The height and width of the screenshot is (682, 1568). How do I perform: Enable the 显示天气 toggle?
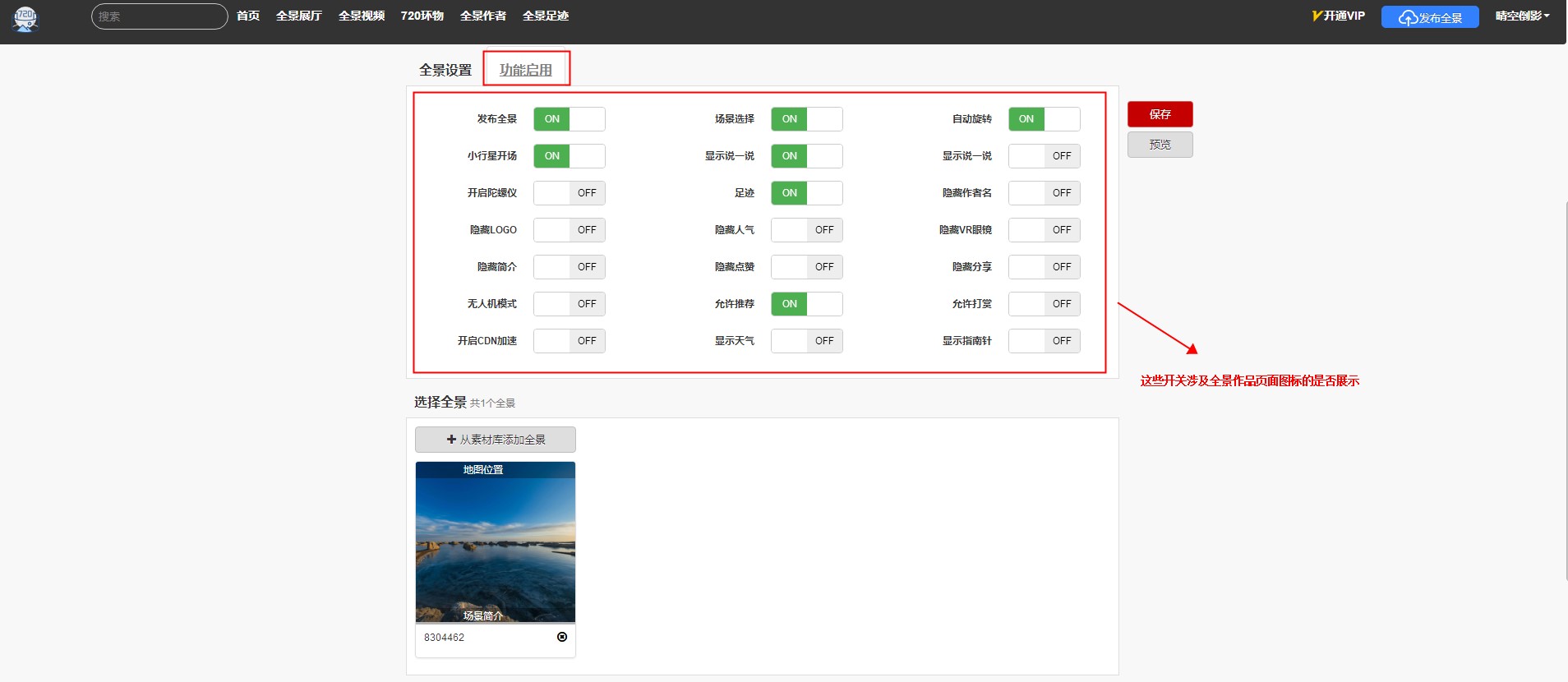(x=807, y=341)
